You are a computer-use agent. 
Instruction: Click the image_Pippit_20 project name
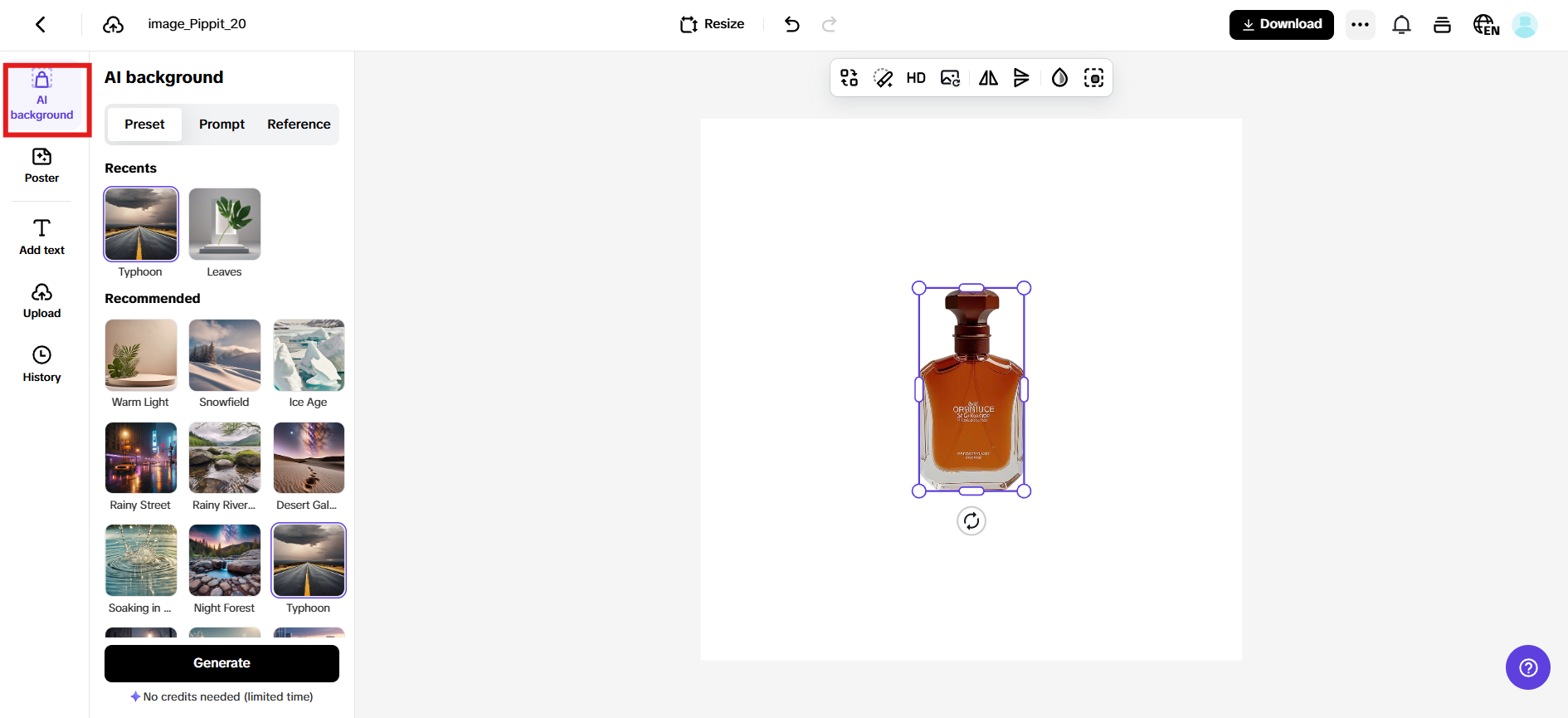coord(197,24)
